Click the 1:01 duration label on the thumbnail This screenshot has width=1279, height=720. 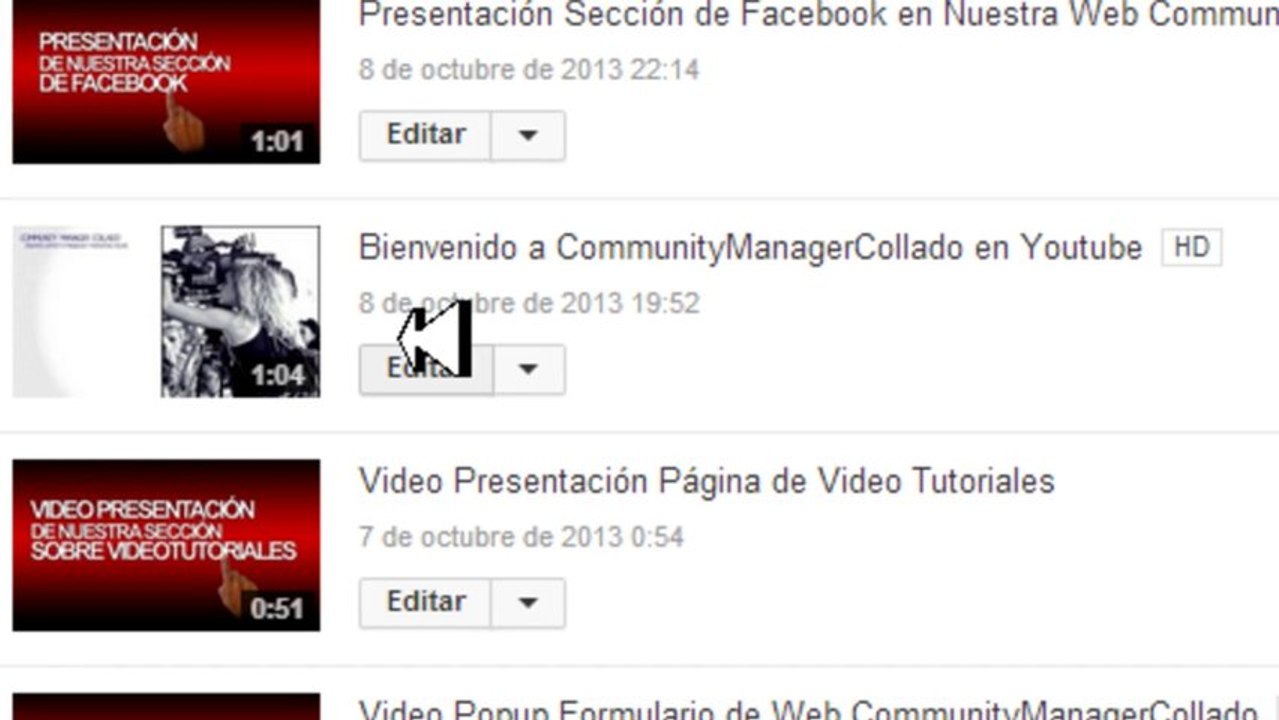click(278, 141)
